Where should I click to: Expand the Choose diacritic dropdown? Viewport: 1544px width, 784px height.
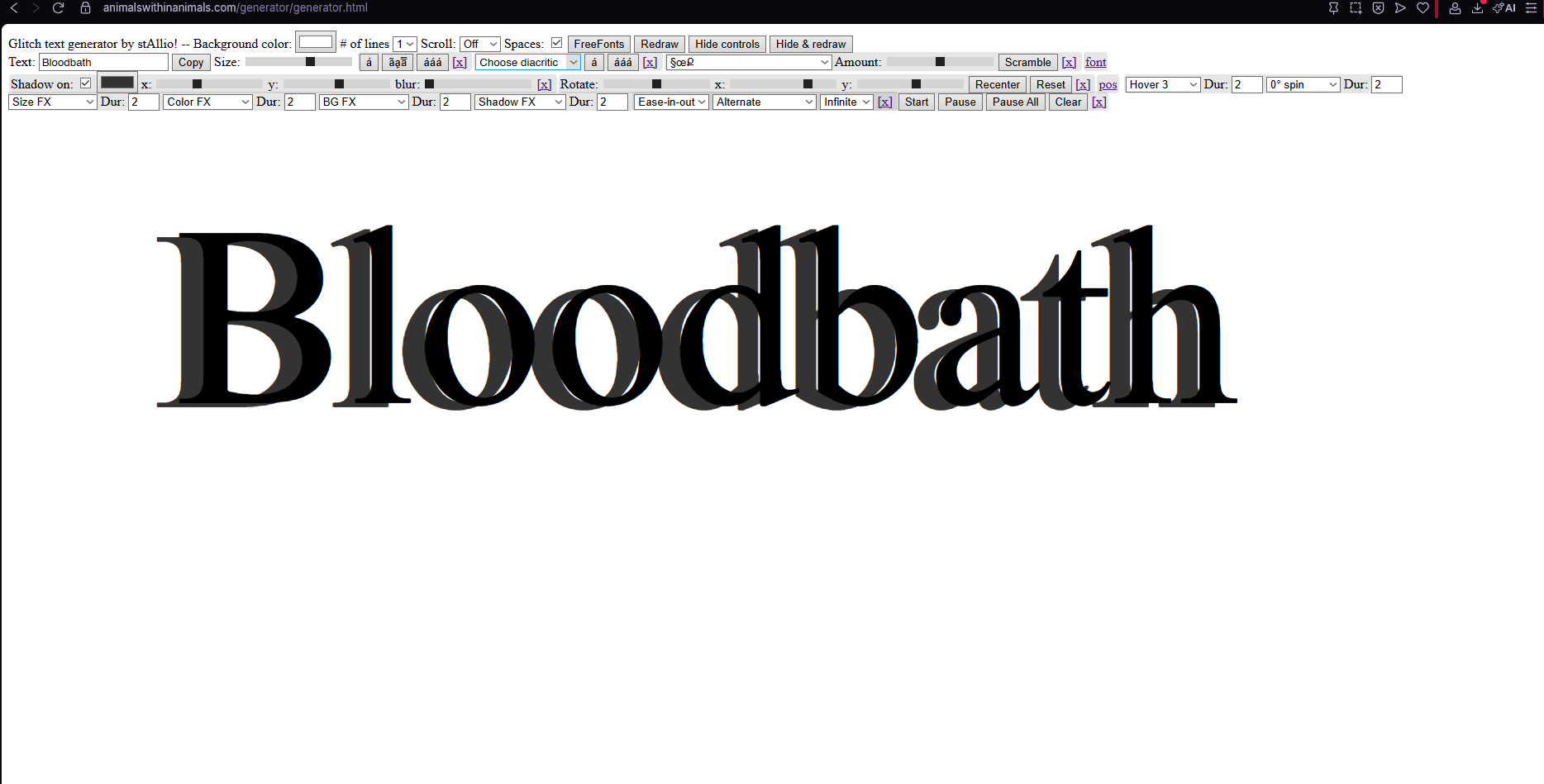[527, 63]
